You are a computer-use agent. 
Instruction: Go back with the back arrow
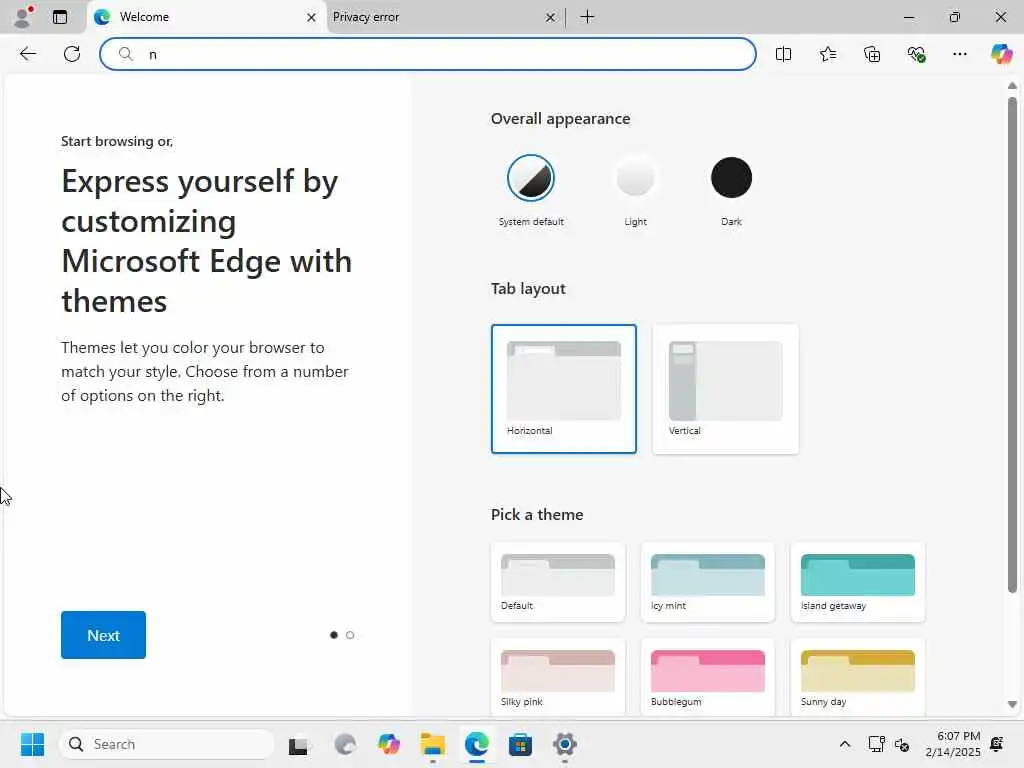point(27,54)
